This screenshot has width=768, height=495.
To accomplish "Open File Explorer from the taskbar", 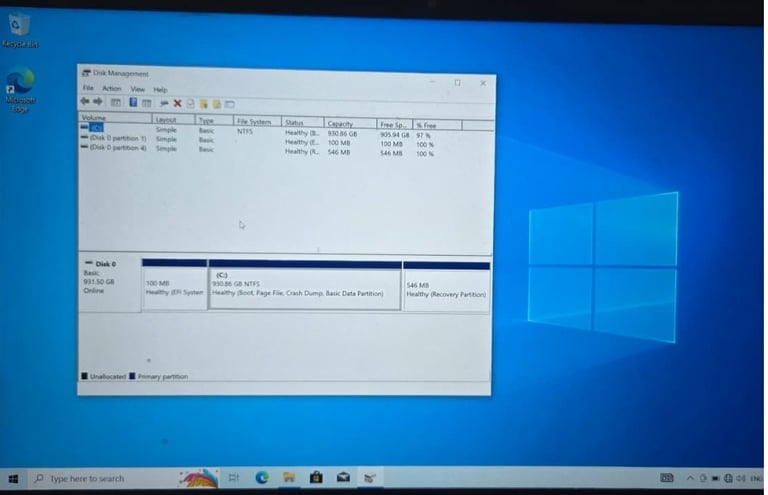I will tap(289, 477).
